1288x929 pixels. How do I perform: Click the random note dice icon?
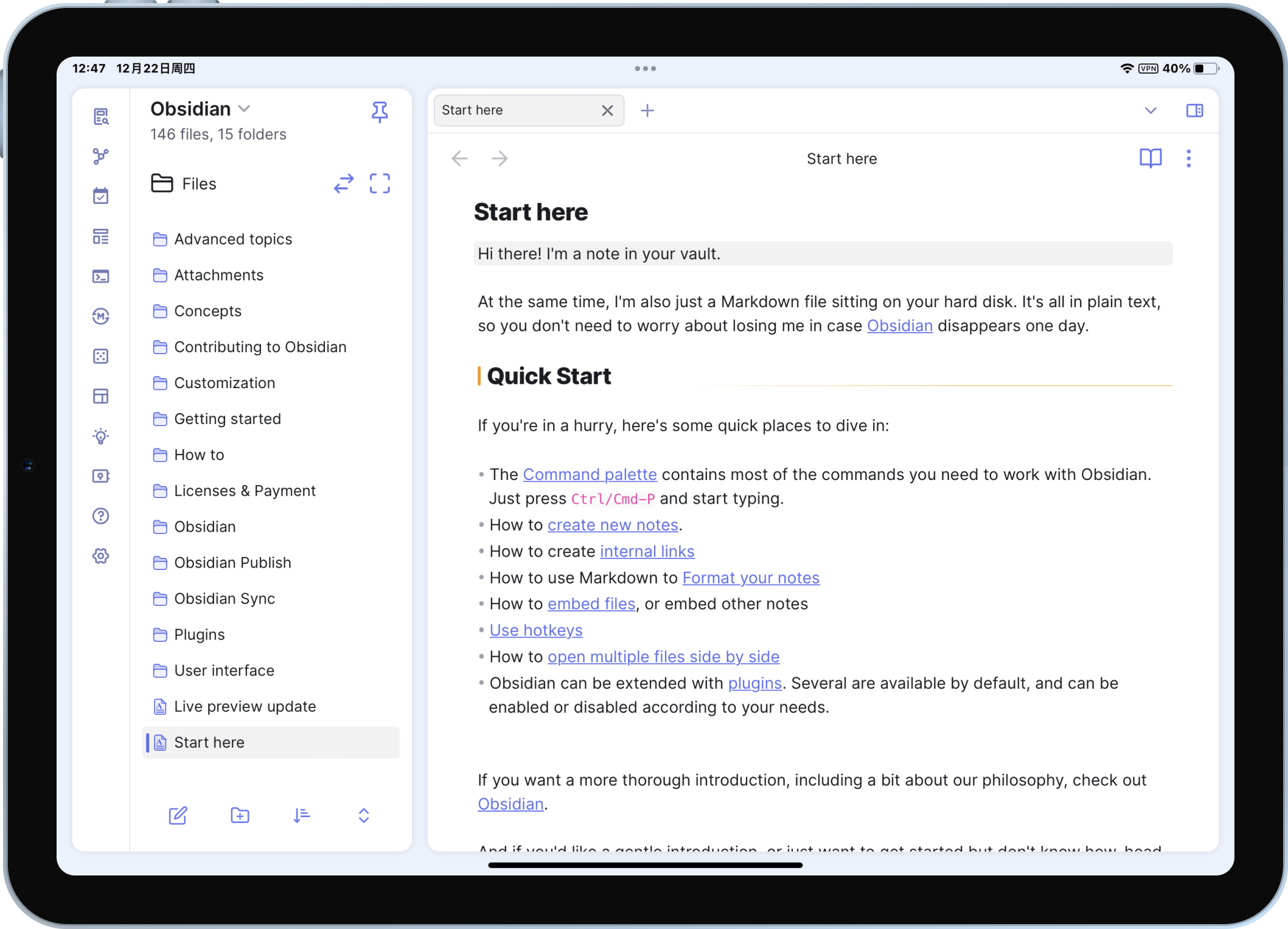point(101,357)
